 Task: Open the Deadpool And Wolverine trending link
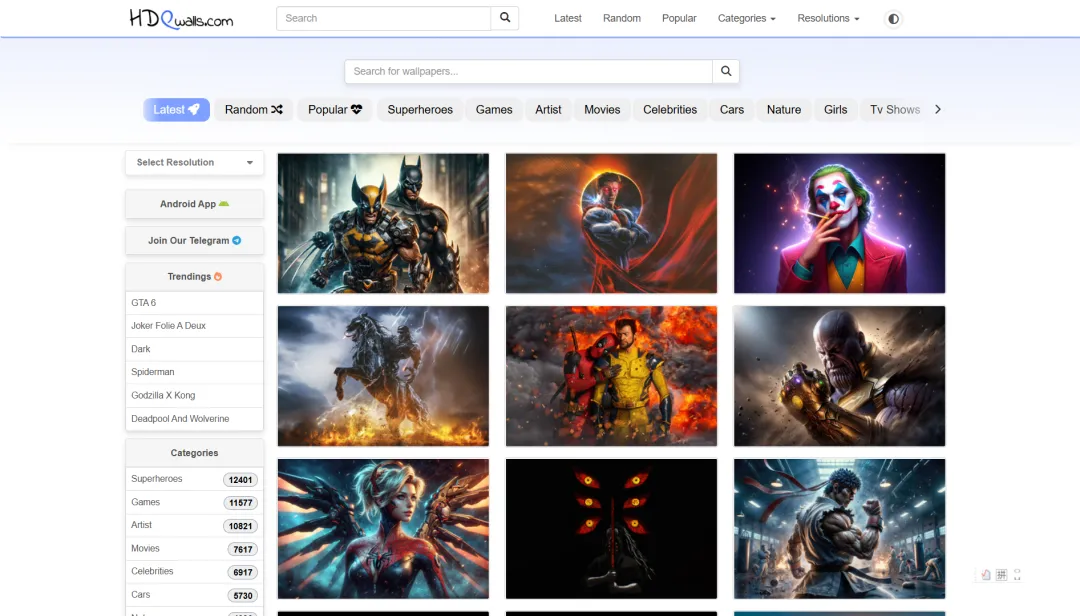(x=194, y=419)
